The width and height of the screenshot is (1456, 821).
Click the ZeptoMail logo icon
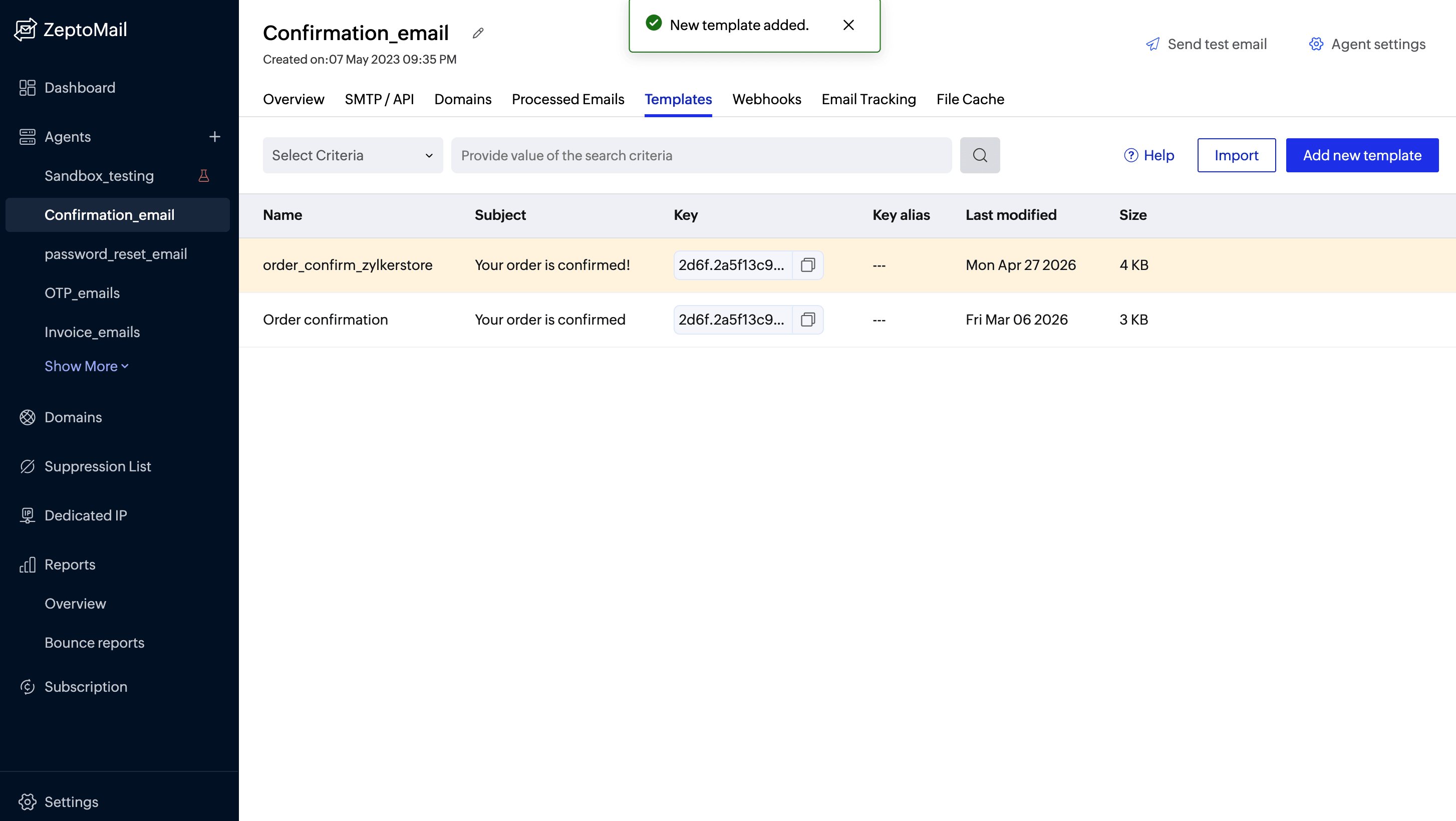(x=26, y=29)
